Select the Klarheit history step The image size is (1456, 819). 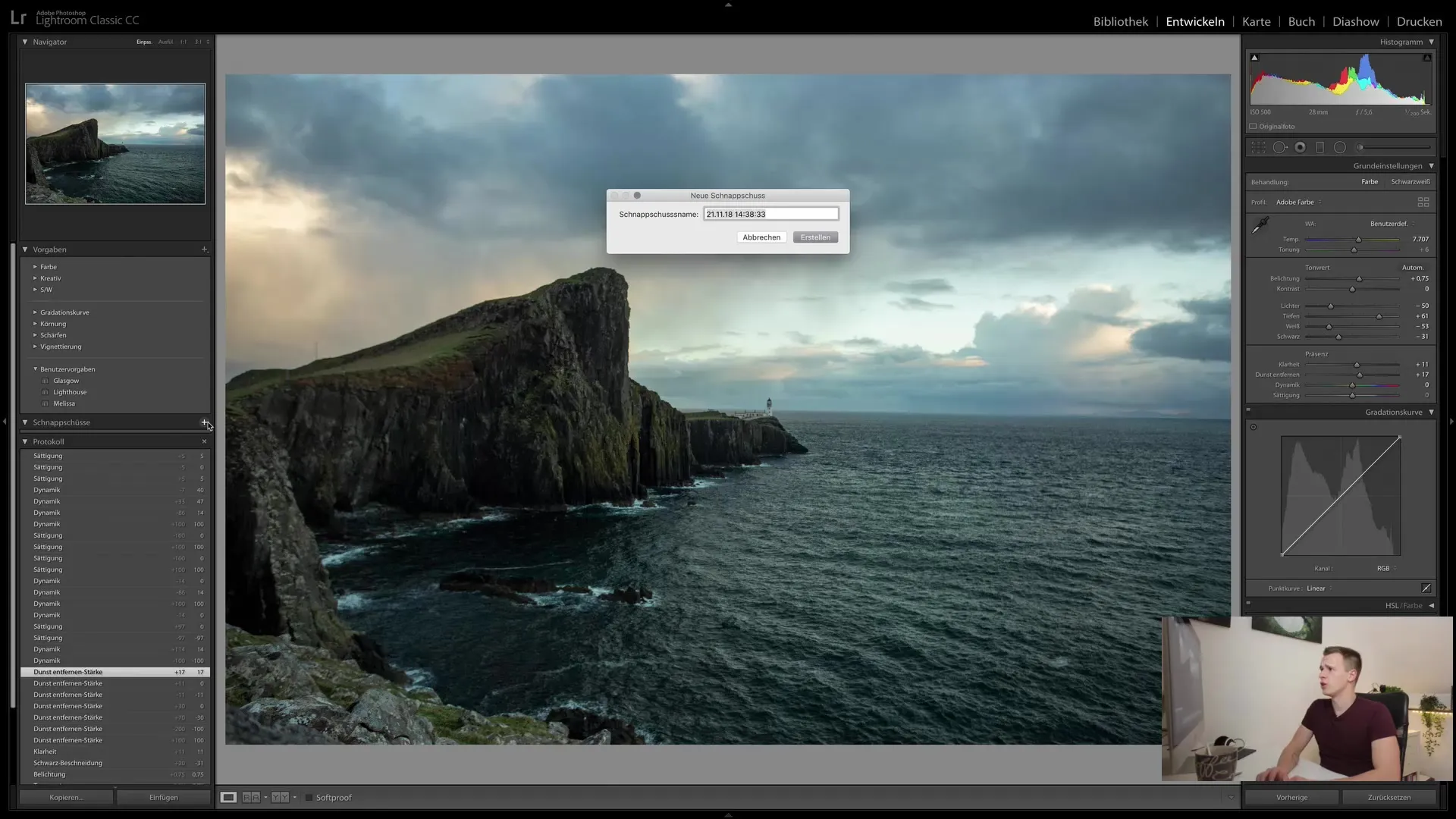[x=115, y=752]
